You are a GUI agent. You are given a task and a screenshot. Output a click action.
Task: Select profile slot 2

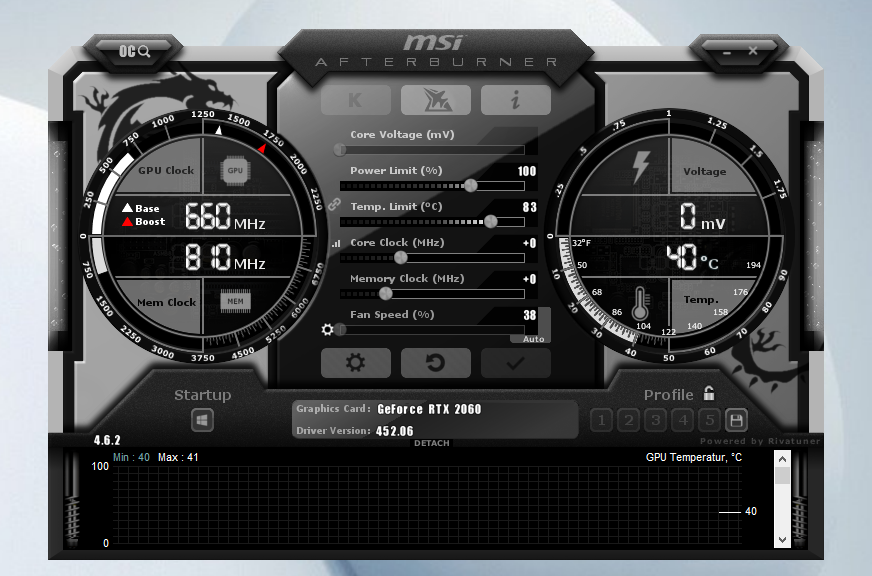(x=628, y=420)
